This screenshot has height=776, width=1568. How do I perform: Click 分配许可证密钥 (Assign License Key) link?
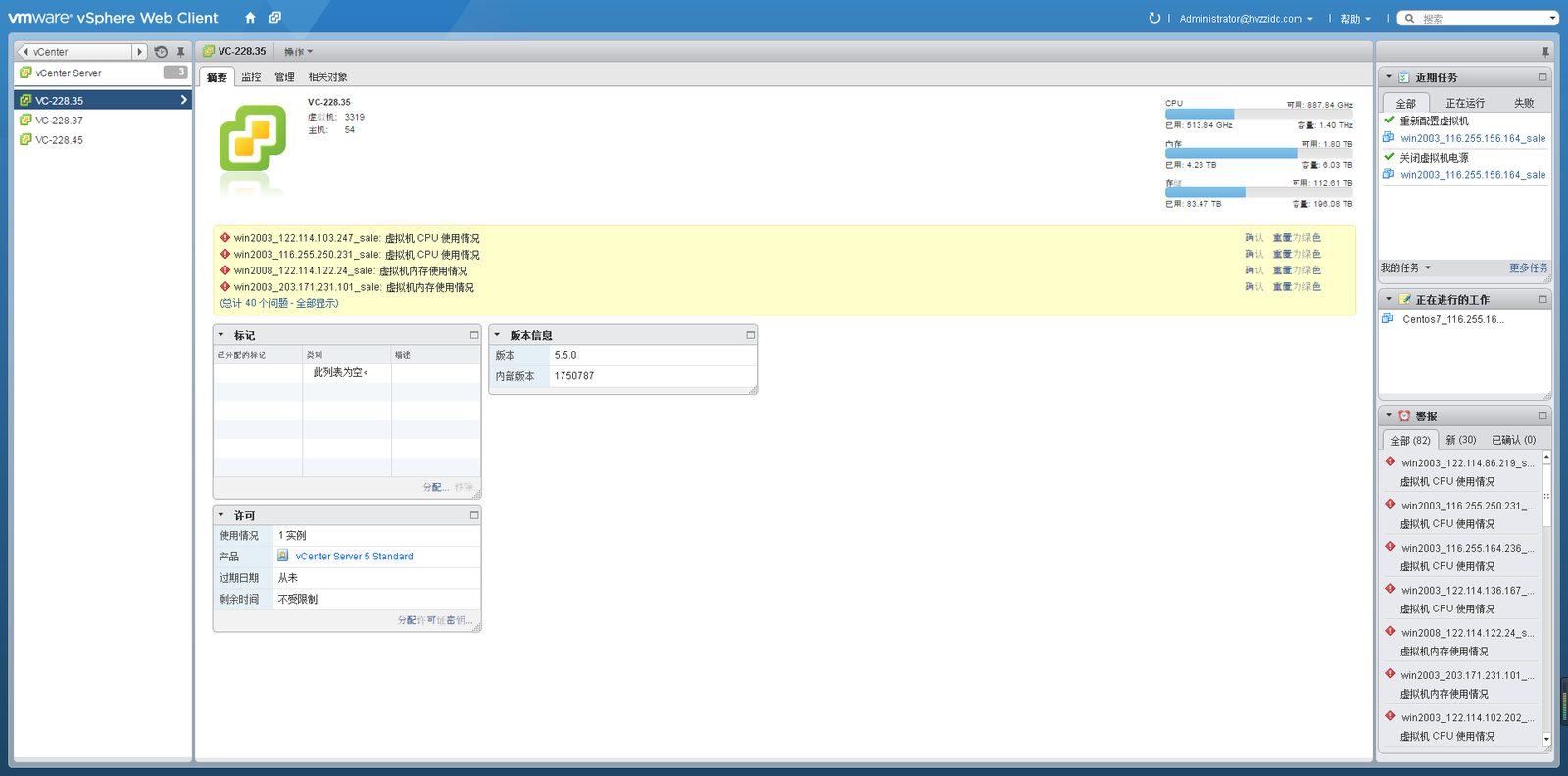[435, 620]
